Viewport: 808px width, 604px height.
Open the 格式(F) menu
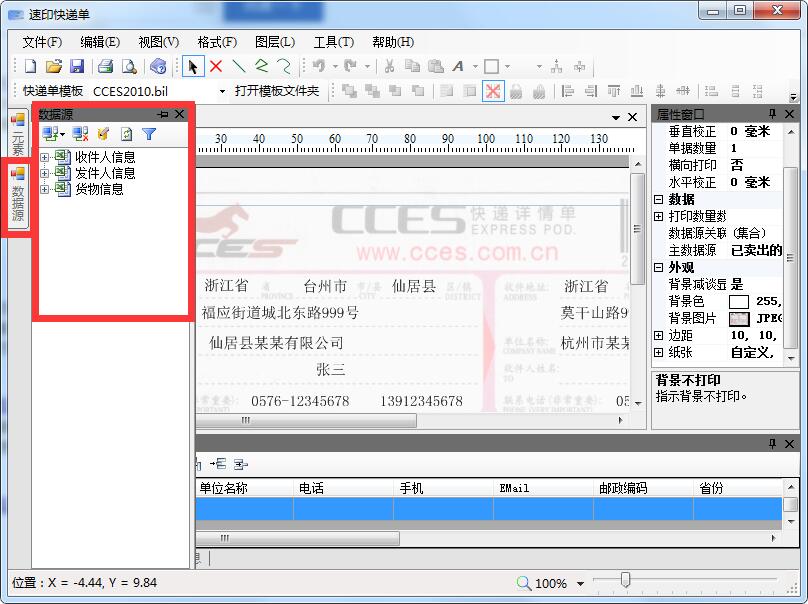[x=217, y=42]
